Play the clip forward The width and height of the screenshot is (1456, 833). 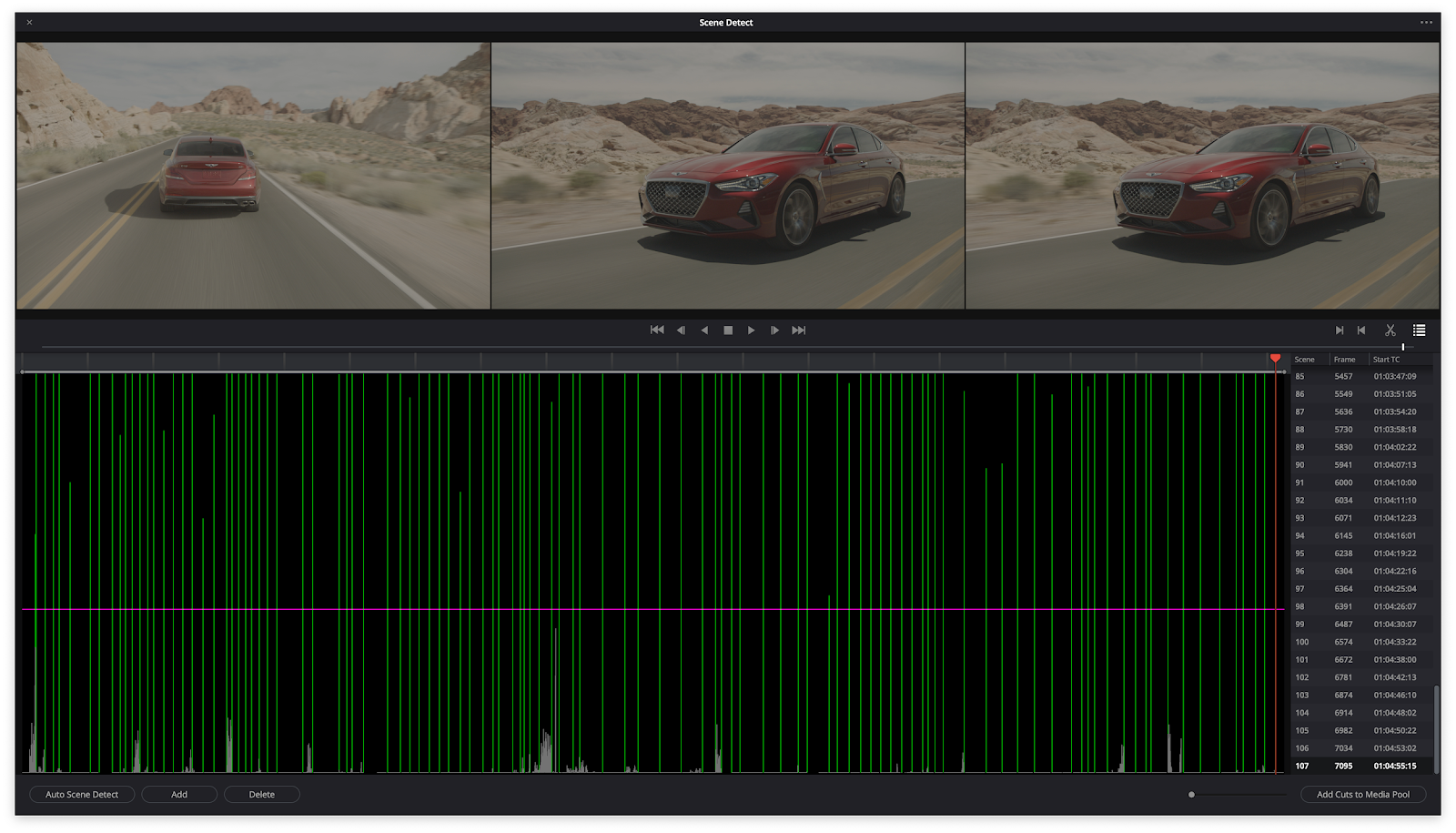tap(752, 330)
